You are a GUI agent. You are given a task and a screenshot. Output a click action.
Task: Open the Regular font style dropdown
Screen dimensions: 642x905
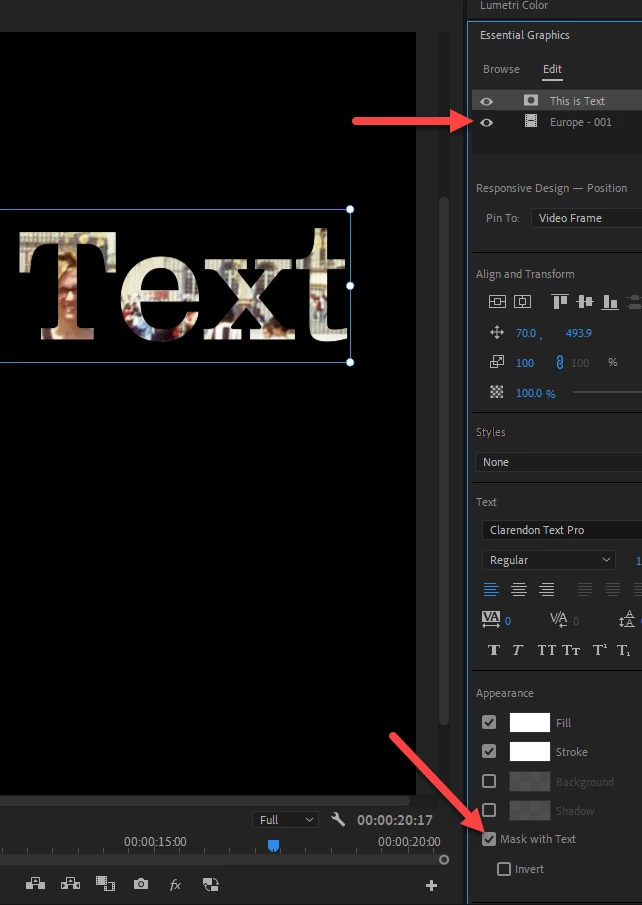pos(548,560)
